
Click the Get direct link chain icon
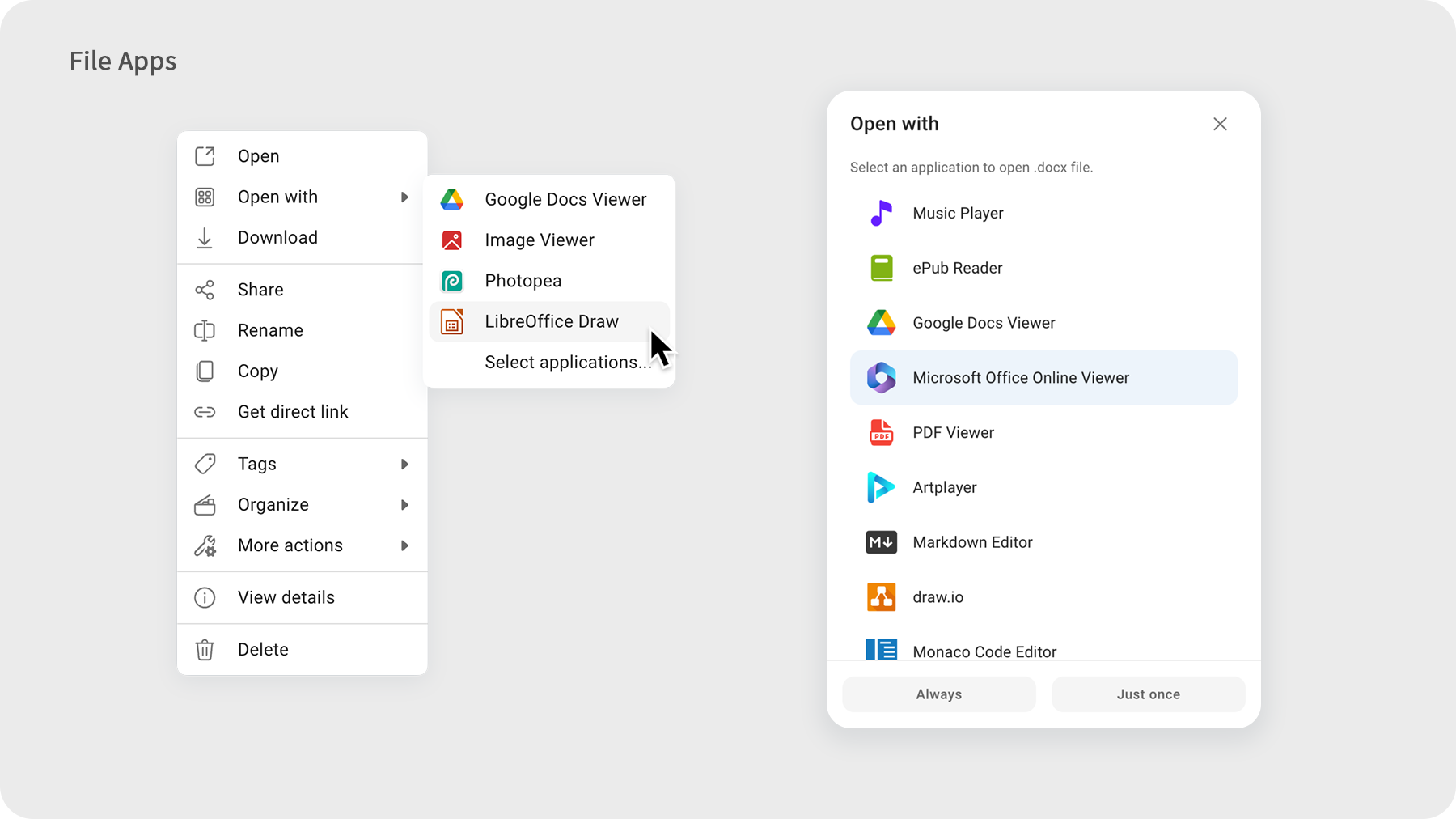[x=205, y=412]
